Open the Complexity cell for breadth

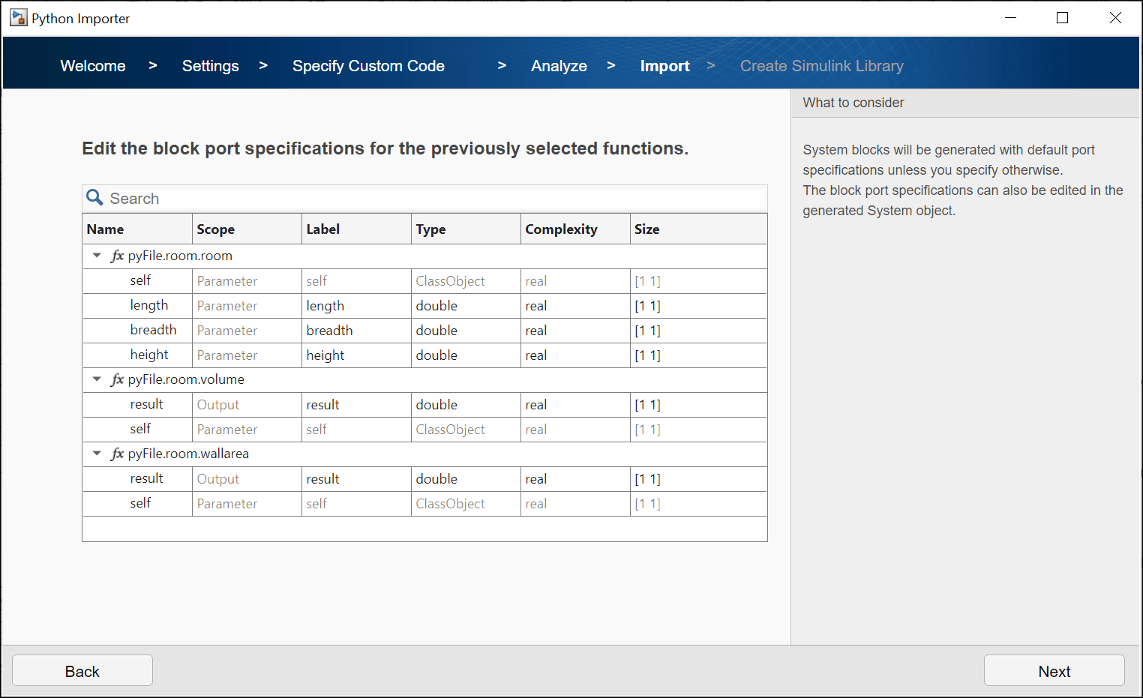pos(575,330)
